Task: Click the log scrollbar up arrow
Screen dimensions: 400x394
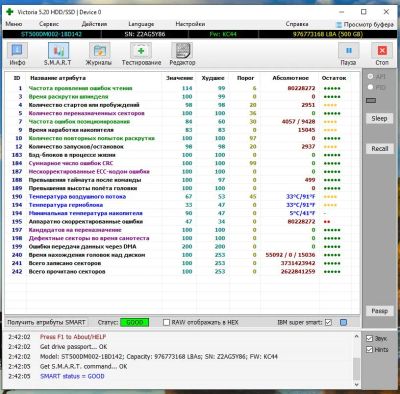Action: tap(356, 336)
